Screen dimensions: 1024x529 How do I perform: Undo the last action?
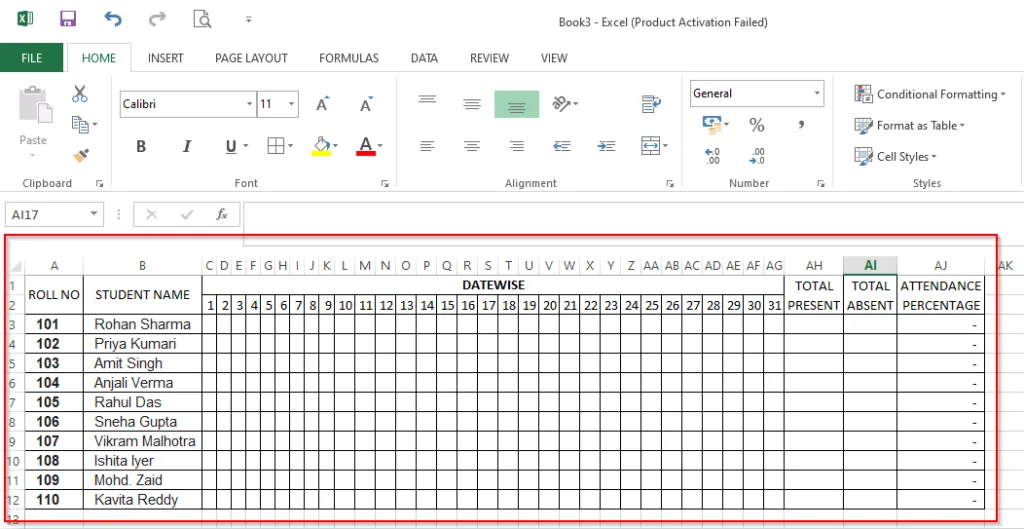(112, 19)
